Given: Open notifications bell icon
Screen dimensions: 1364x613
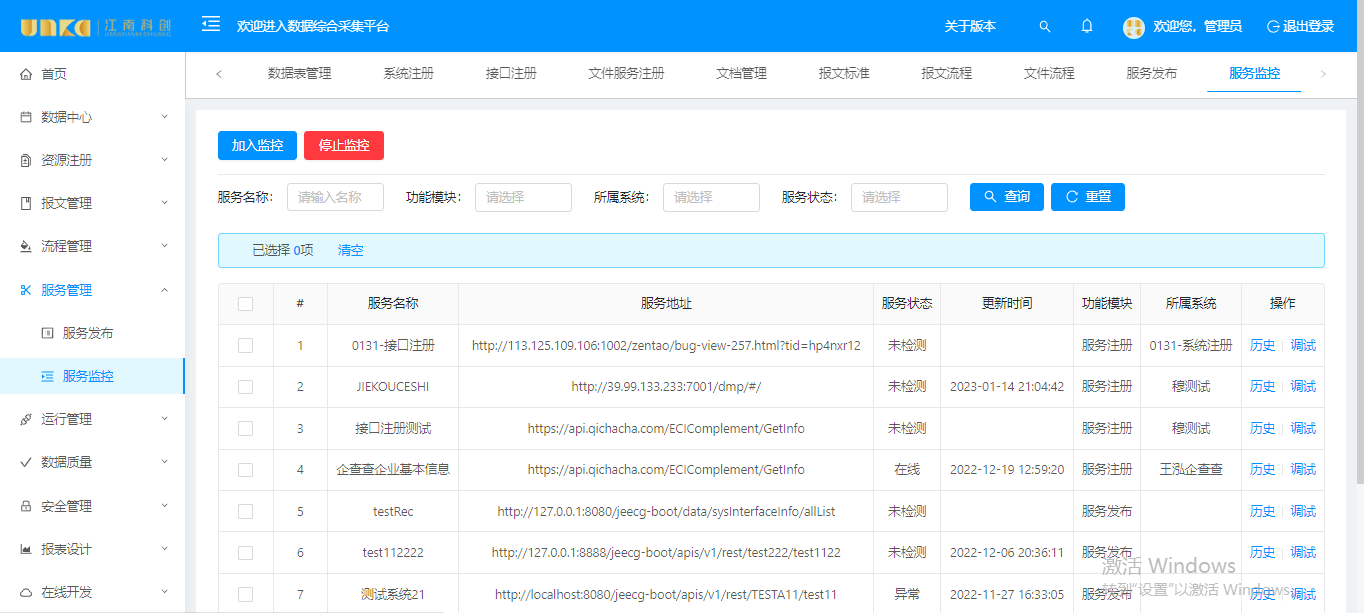Looking at the screenshot, I should click(x=1087, y=27).
